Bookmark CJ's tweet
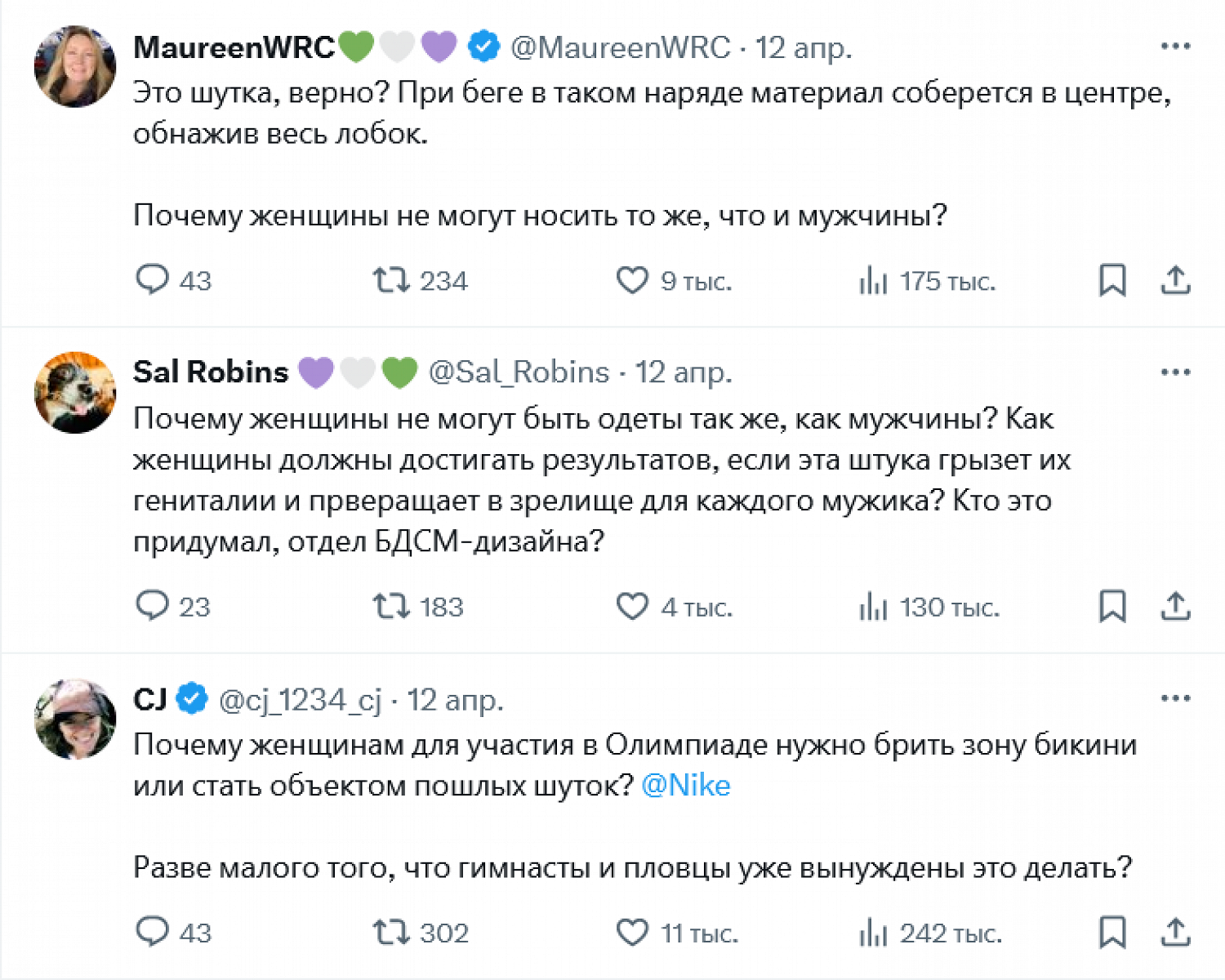 pyautogui.click(x=1112, y=932)
